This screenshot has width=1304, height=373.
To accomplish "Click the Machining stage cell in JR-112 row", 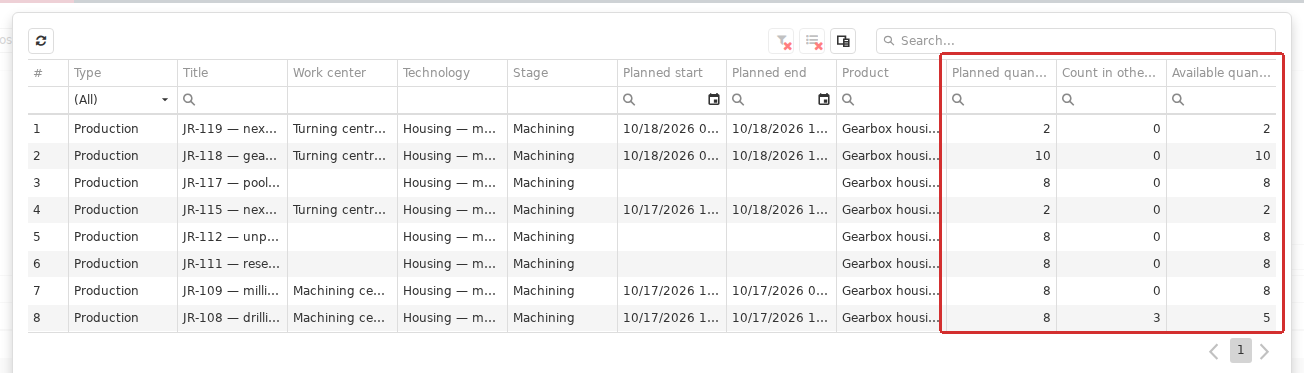I will [562, 237].
